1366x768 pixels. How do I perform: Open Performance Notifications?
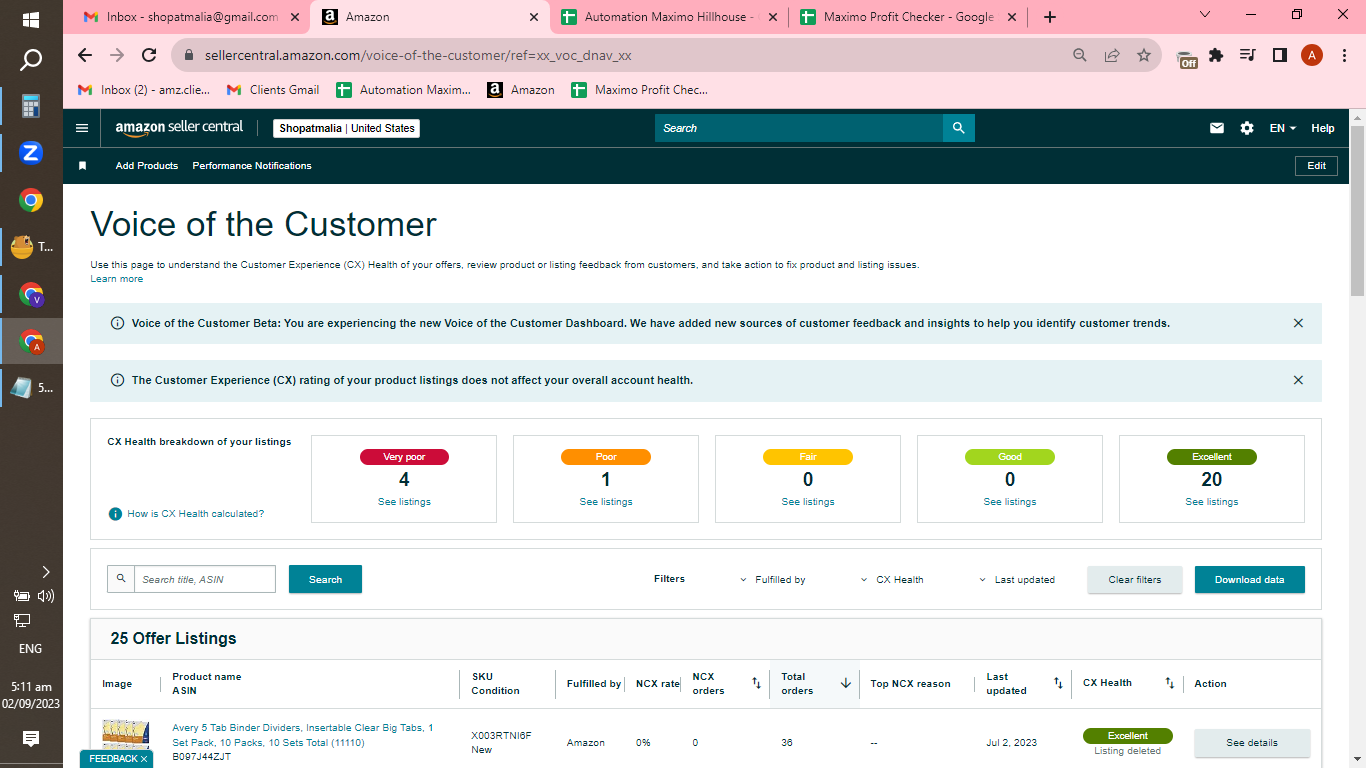(252, 166)
